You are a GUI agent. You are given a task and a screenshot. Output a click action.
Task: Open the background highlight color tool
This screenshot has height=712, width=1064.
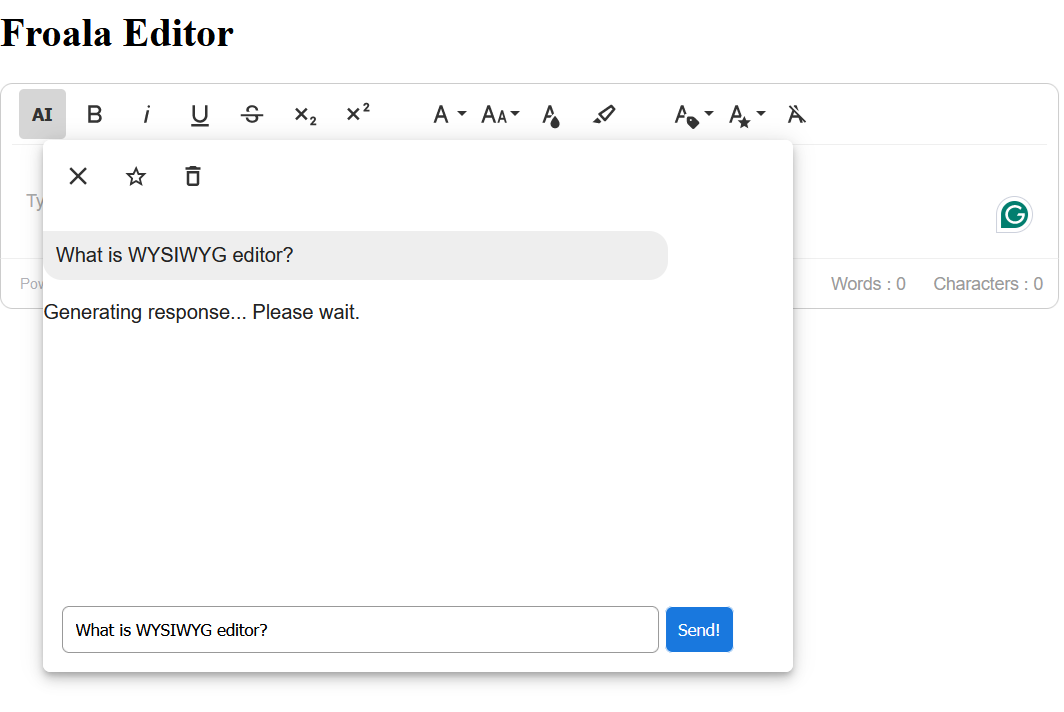[x=604, y=114]
